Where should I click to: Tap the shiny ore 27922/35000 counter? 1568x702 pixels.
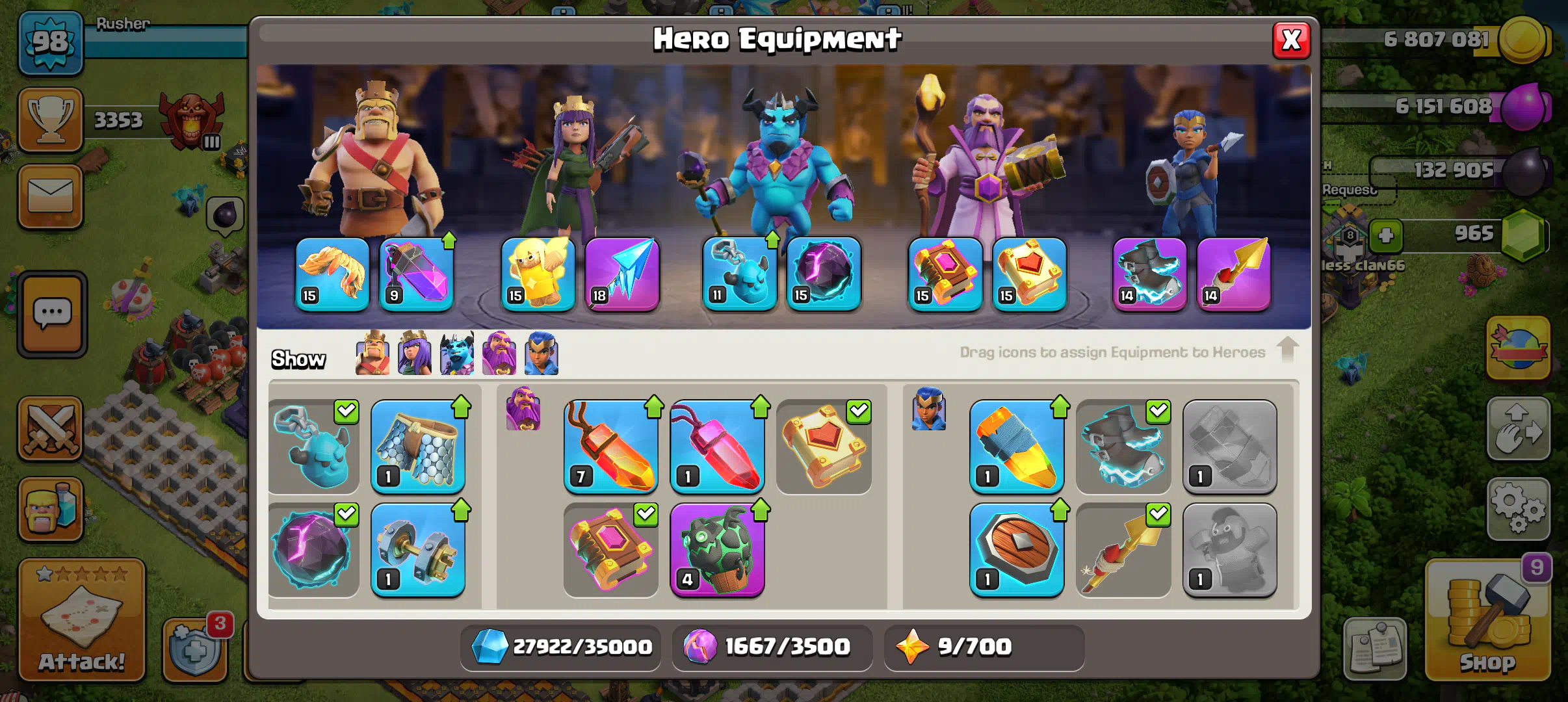pos(560,647)
